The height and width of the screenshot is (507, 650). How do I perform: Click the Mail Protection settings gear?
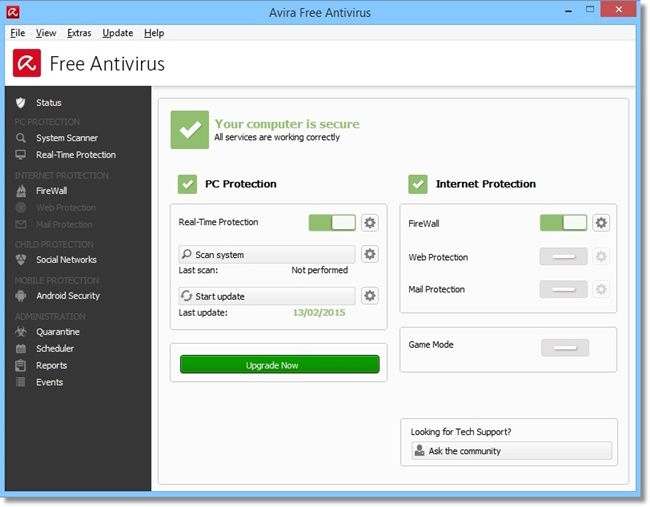coord(601,289)
